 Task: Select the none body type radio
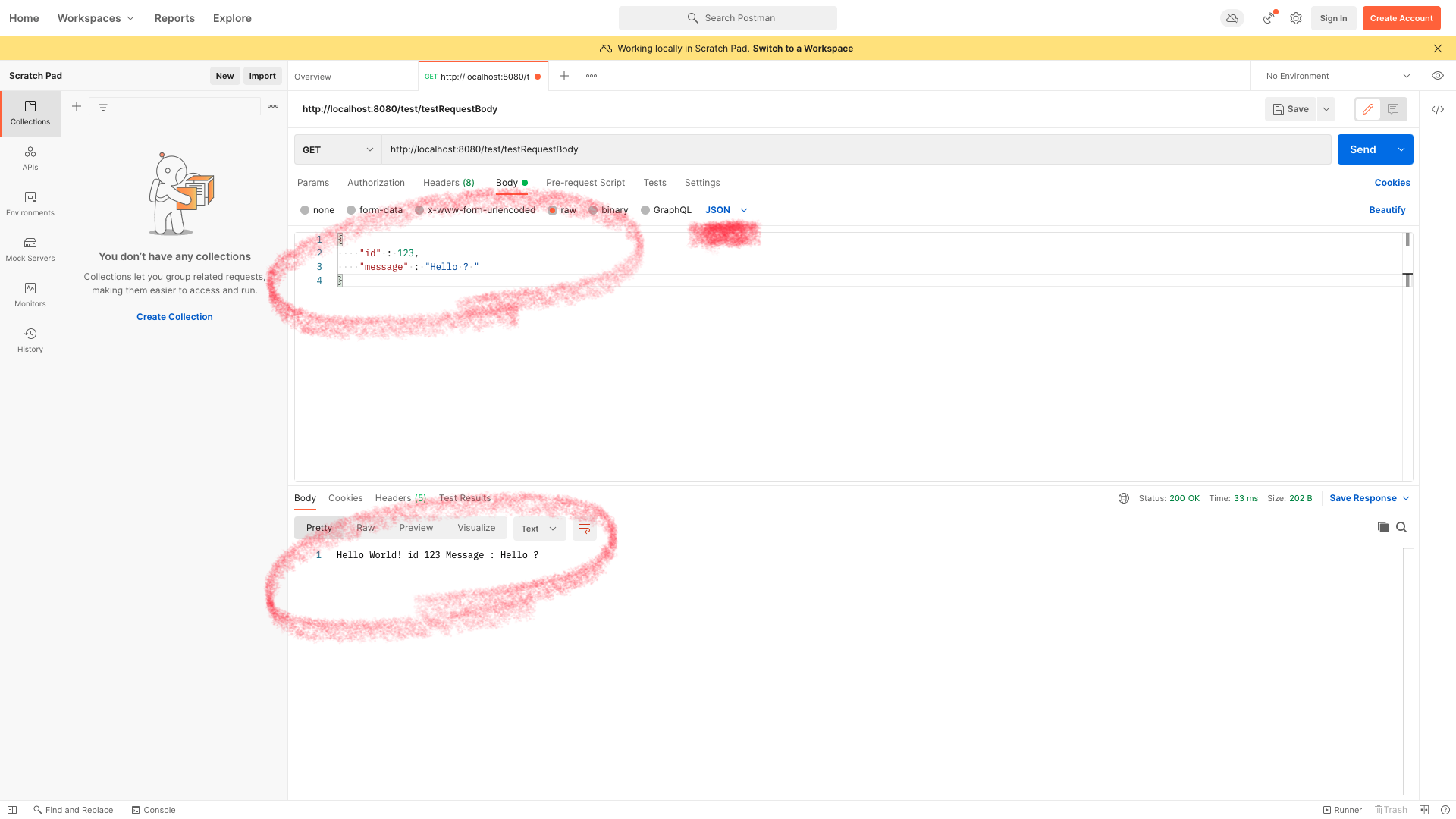(305, 210)
